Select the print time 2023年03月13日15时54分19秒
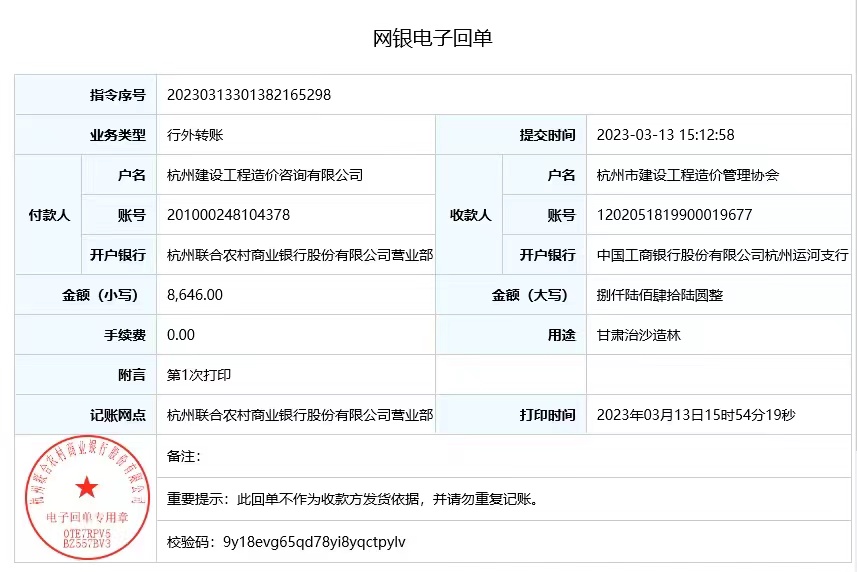This screenshot has height=572, width=857. click(695, 415)
